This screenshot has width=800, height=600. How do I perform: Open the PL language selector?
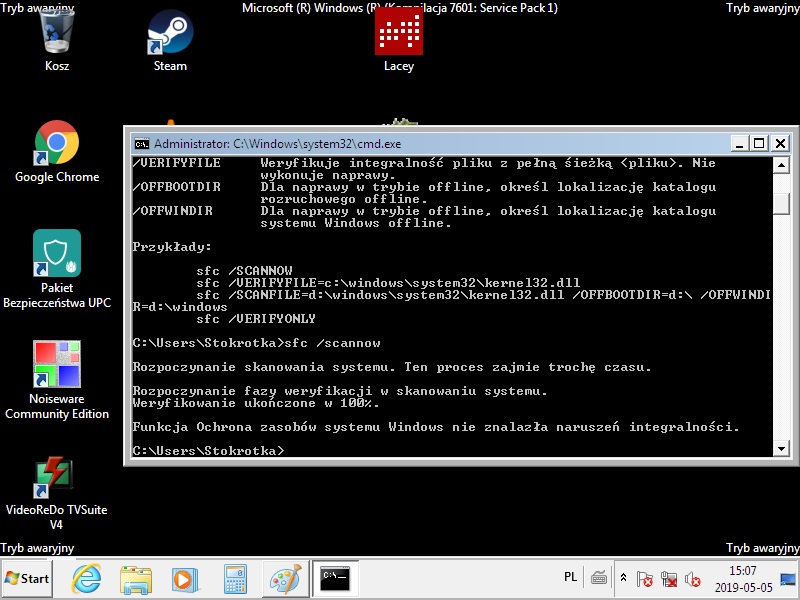[570, 578]
